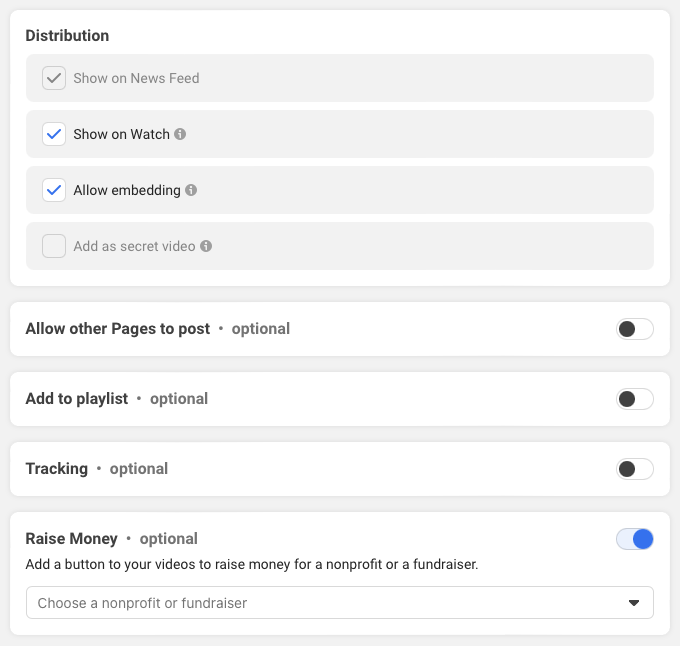Click the Show on News Feed checkbox
680x646 pixels.
point(54,78)
